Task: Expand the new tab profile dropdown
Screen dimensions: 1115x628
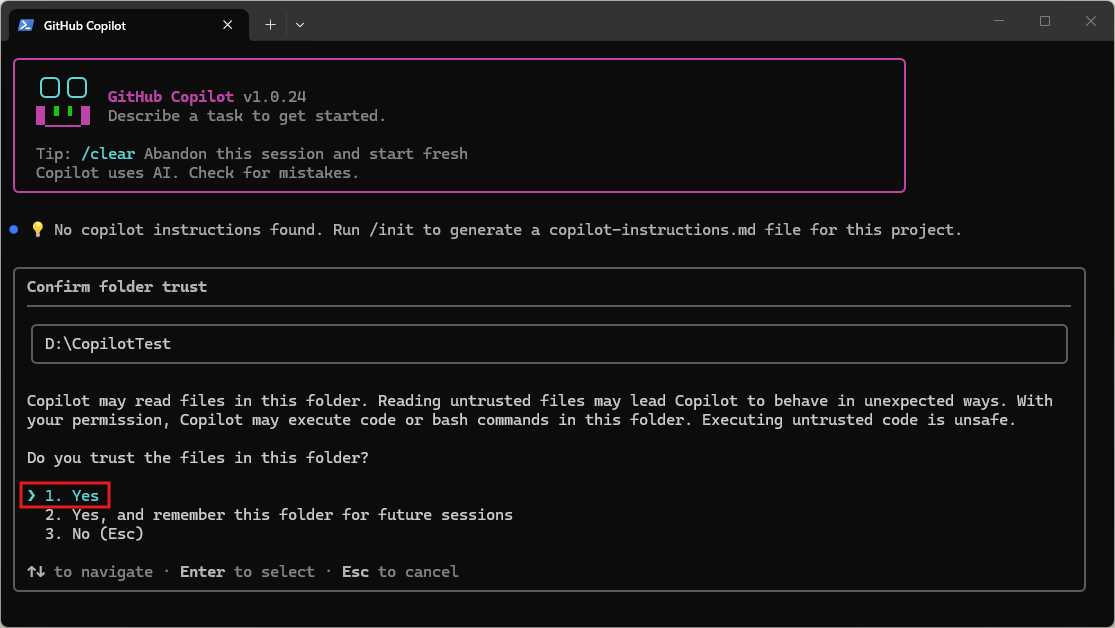Action: point(300,25)
